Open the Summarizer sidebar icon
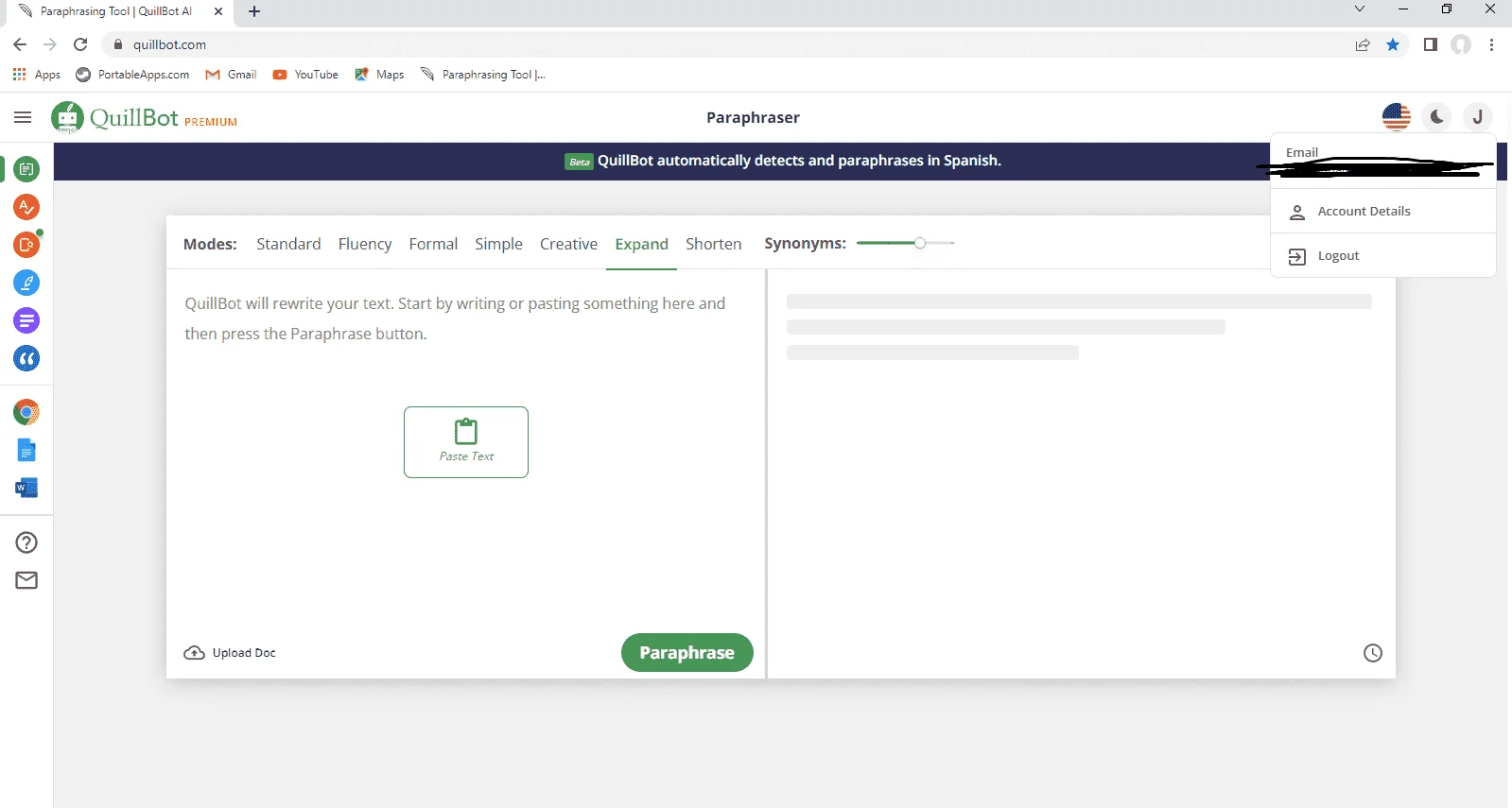Screen dimensions: 1512x808 (x=26, y=320)
